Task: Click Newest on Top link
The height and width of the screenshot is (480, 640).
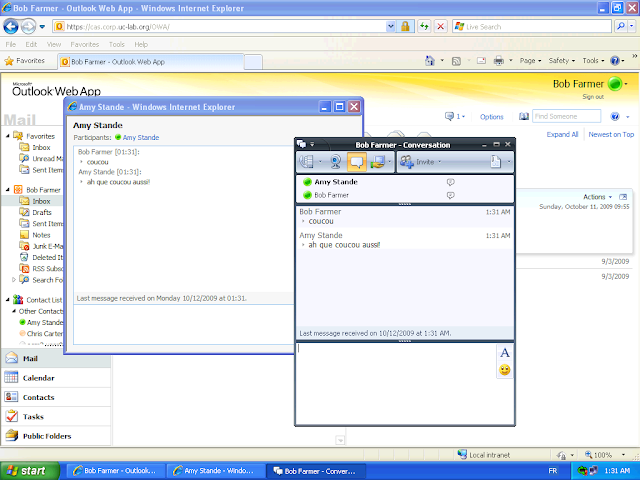Action: (611, 134)
